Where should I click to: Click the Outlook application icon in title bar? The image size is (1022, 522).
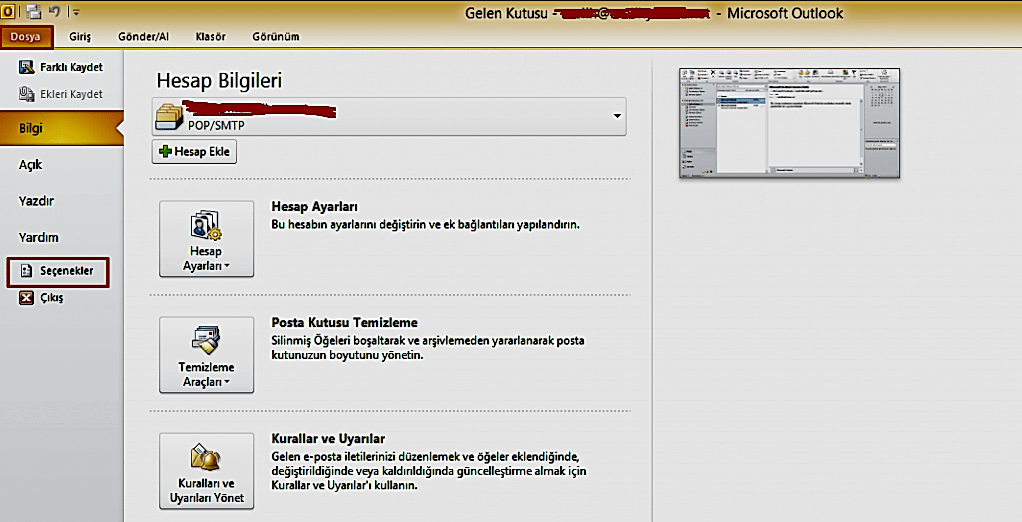8,11
